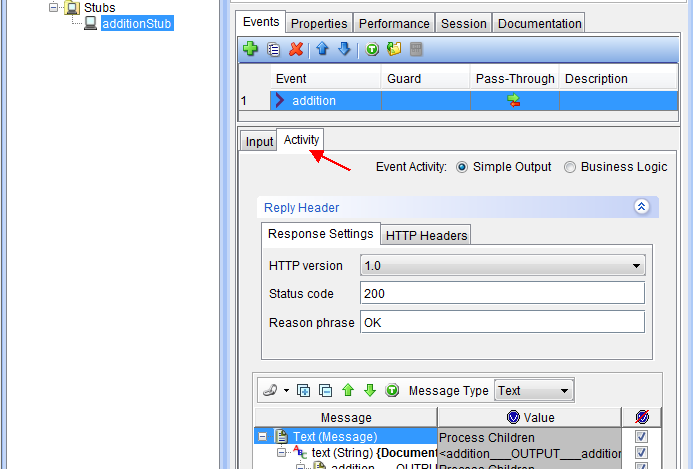The width and height of the screenshot is (693, 469).
Task: Click the Status code field
Action: point(502,293)
